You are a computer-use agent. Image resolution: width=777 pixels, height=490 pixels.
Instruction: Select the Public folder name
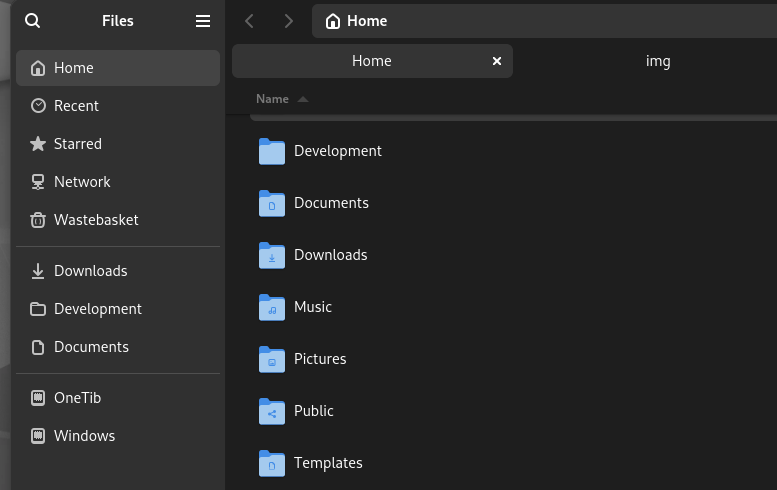click(313, 411)
